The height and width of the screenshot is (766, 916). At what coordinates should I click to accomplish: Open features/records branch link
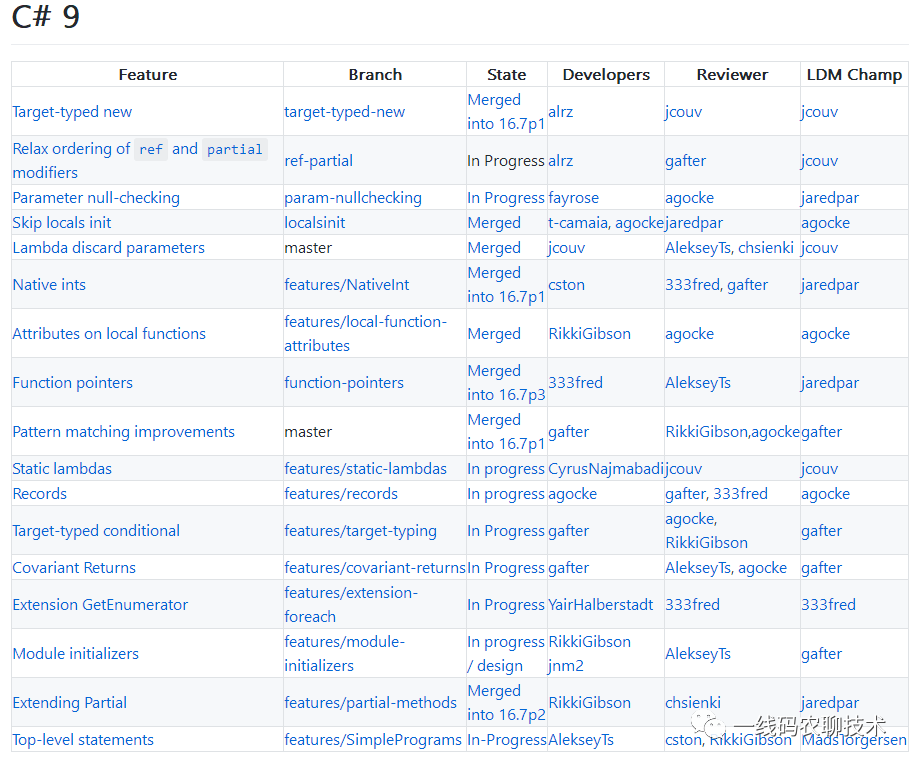point(341,494)
